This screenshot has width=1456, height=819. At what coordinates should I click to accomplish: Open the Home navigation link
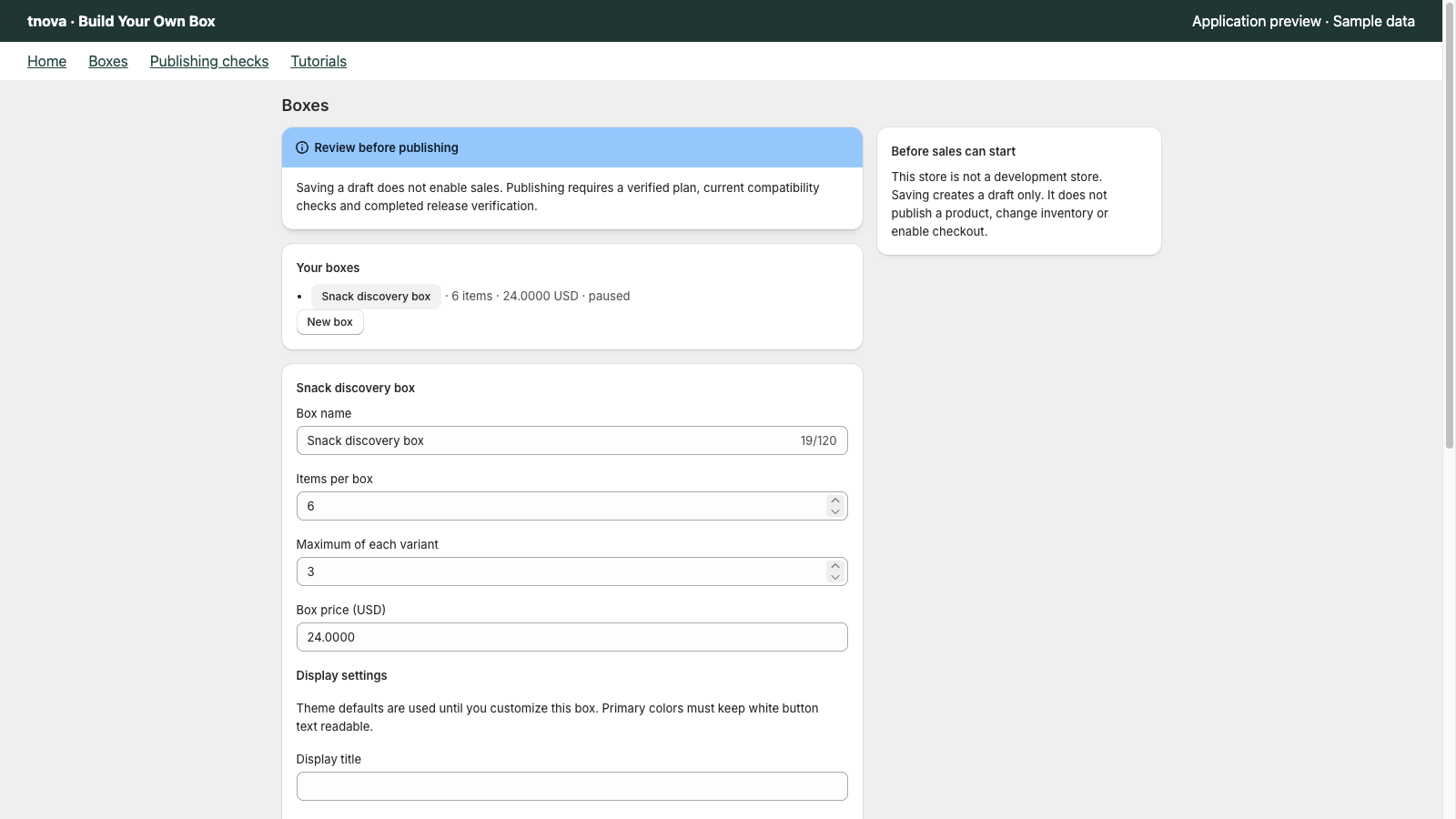46,61
